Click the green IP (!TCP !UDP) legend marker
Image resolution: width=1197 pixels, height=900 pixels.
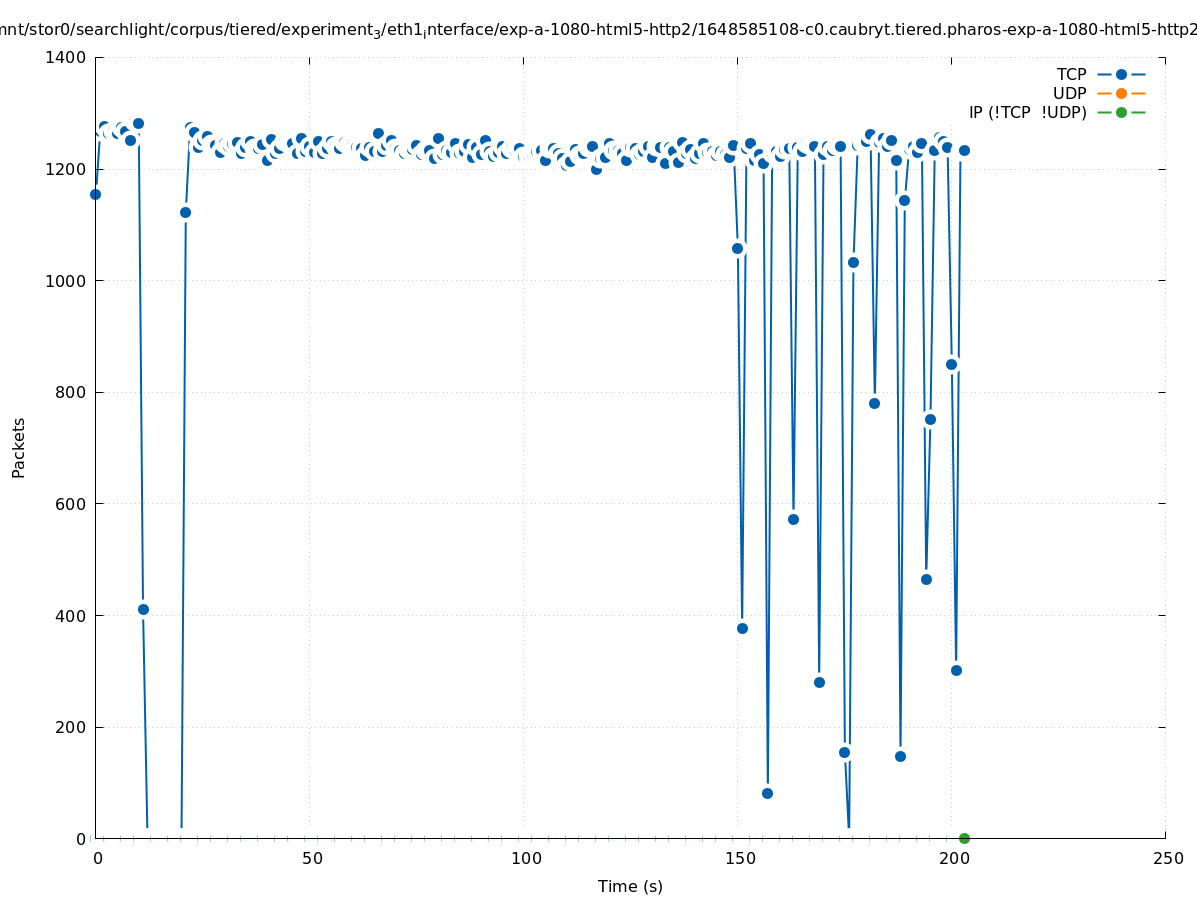1121,112
